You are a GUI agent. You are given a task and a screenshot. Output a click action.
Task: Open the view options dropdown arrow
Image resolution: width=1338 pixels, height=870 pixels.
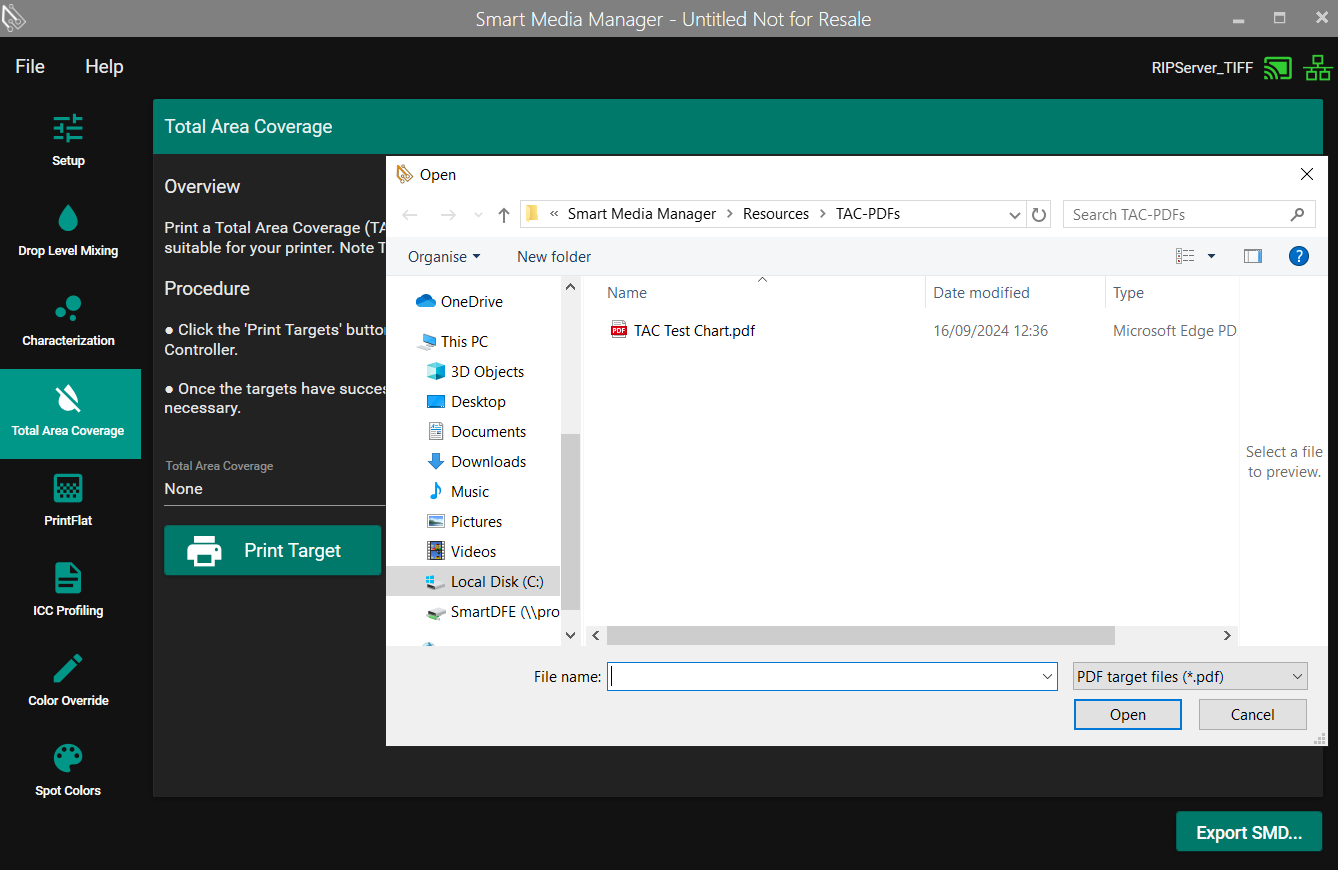[x=1211, y=256]
